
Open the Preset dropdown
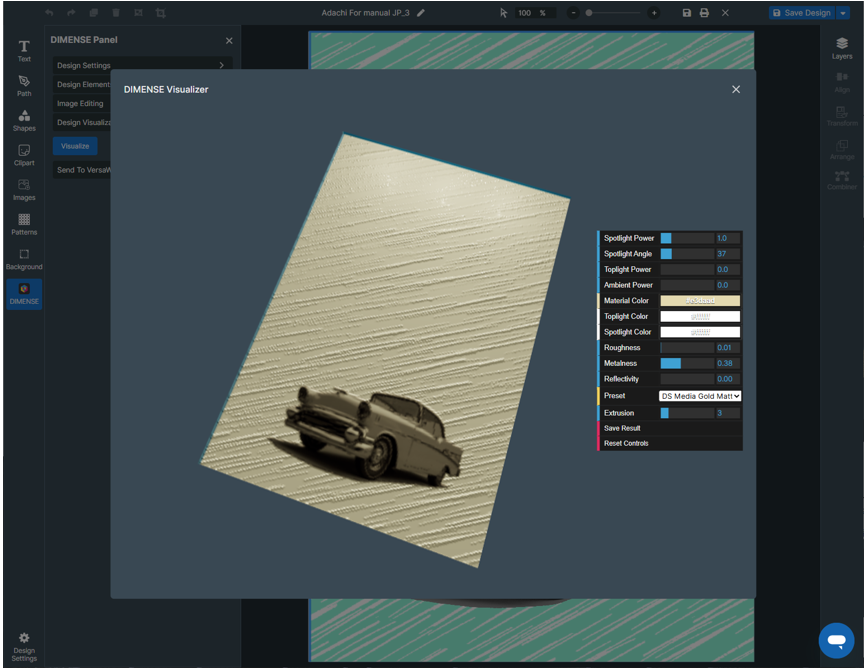(x=700, y=396)
